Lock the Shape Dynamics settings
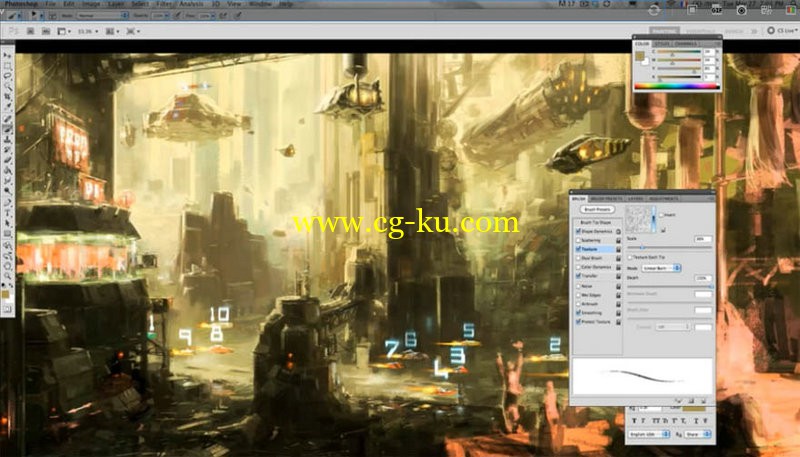The image size is (800, 457). (618, 232)
